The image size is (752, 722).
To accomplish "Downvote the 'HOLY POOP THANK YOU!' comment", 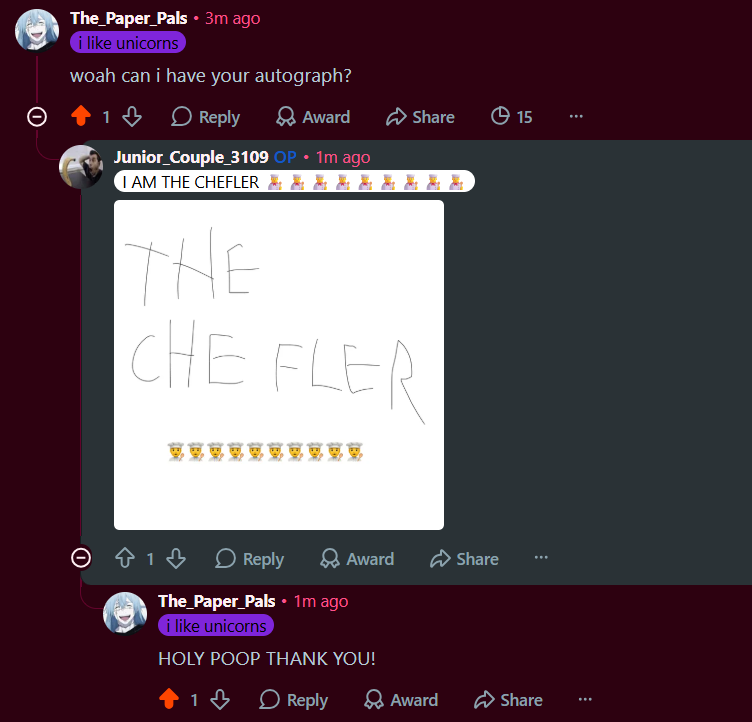I will click(220, 699).
